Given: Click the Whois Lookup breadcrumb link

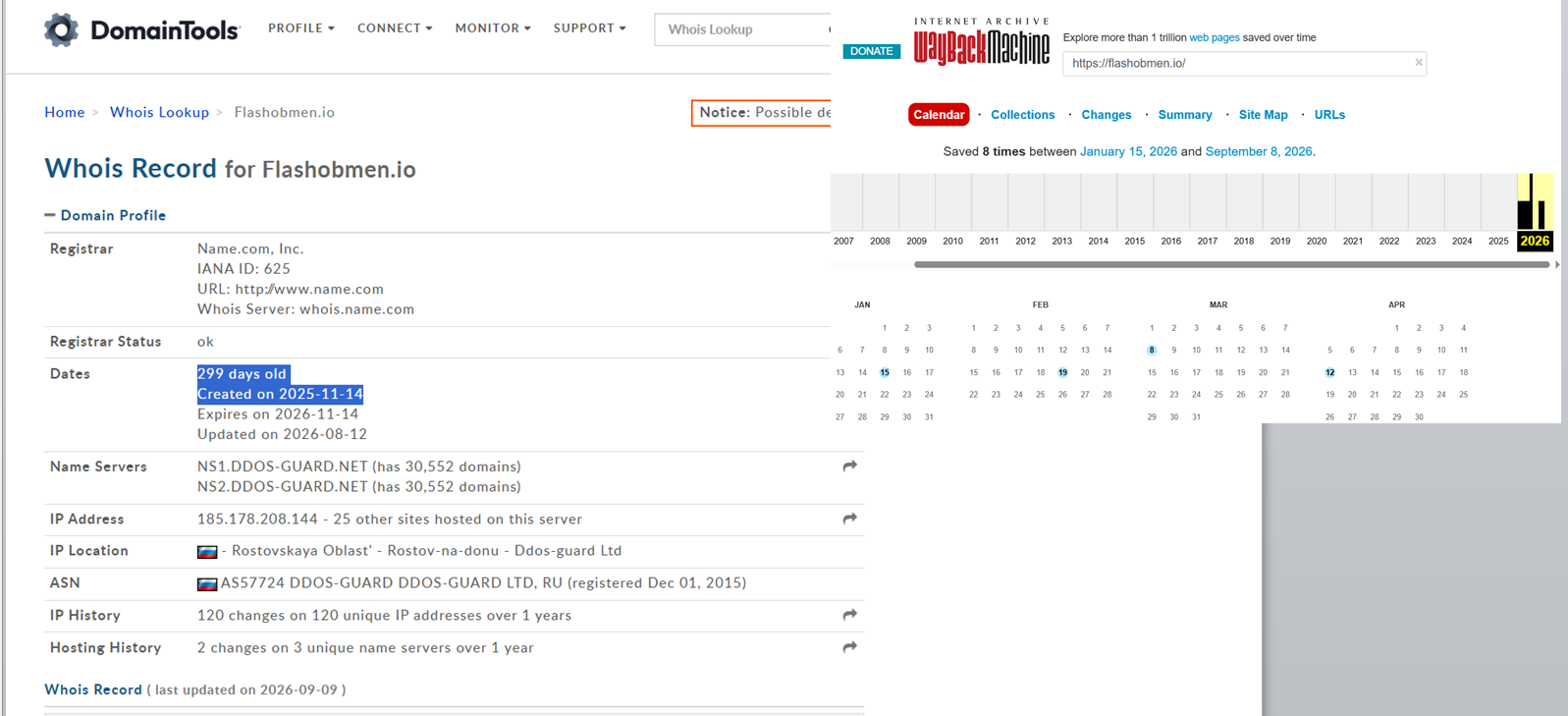Looking at the screenshot, I should click(159, 112).
